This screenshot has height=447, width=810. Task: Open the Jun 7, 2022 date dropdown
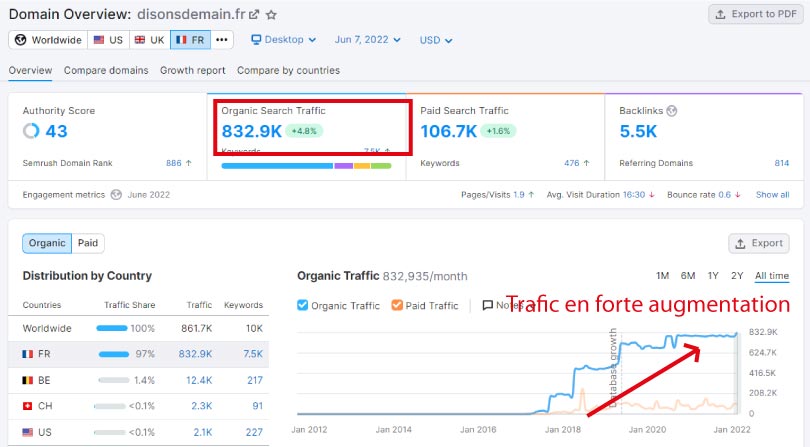(x=367, y=40)
